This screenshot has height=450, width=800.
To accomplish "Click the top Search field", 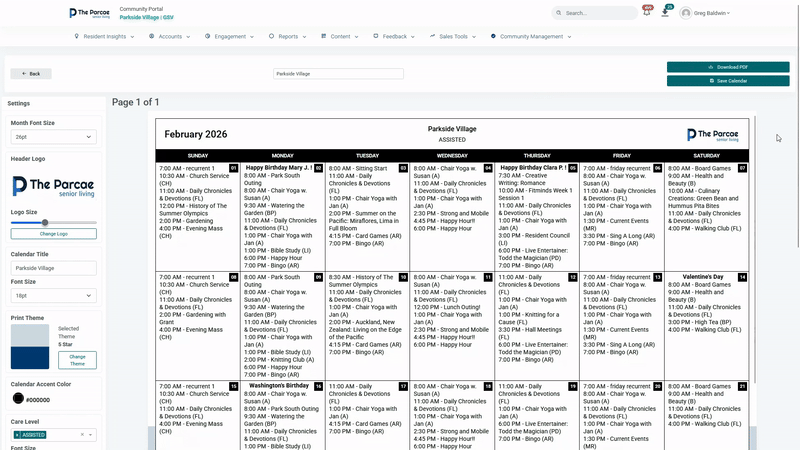I will 594,13.
